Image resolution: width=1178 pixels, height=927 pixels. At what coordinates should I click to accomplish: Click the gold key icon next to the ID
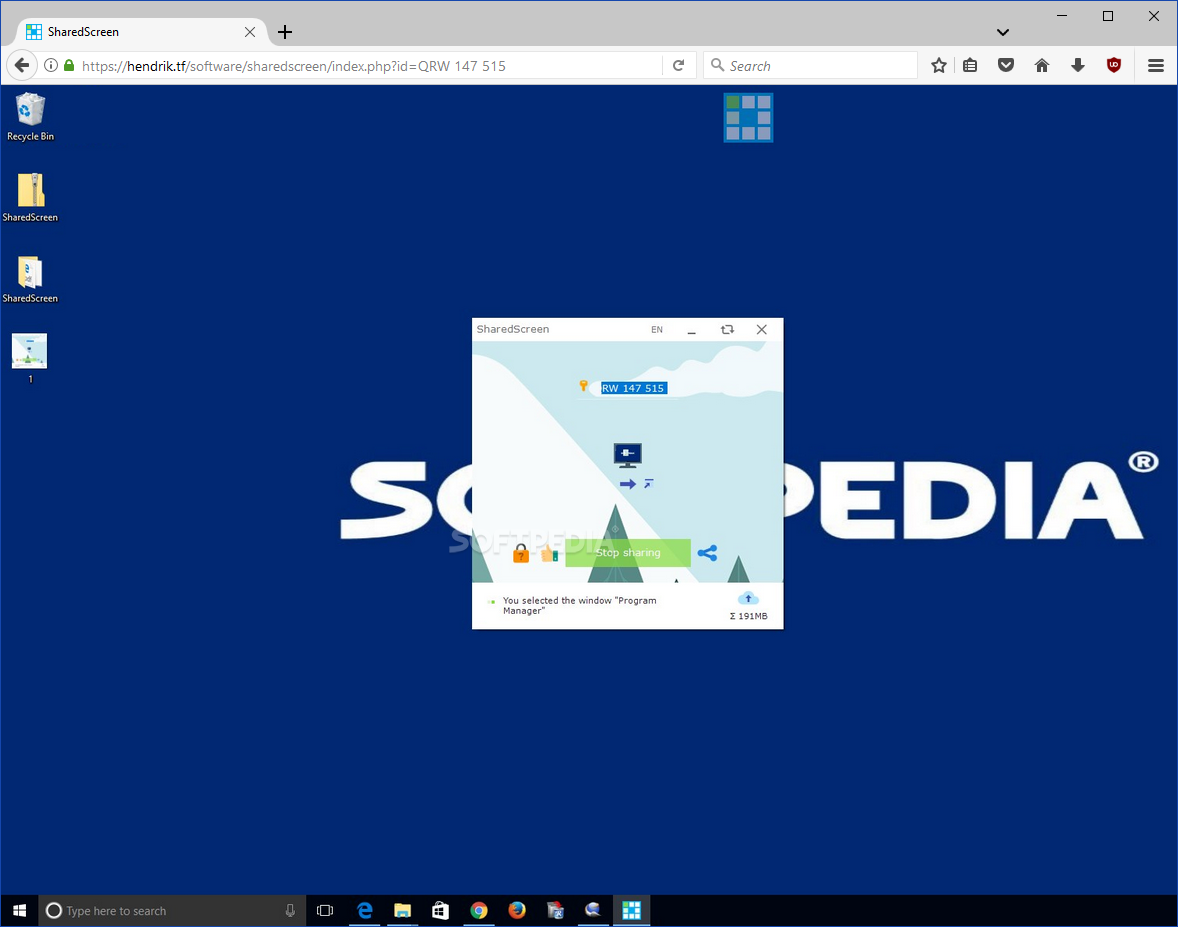pyautogui.click(x=583, y=386)
